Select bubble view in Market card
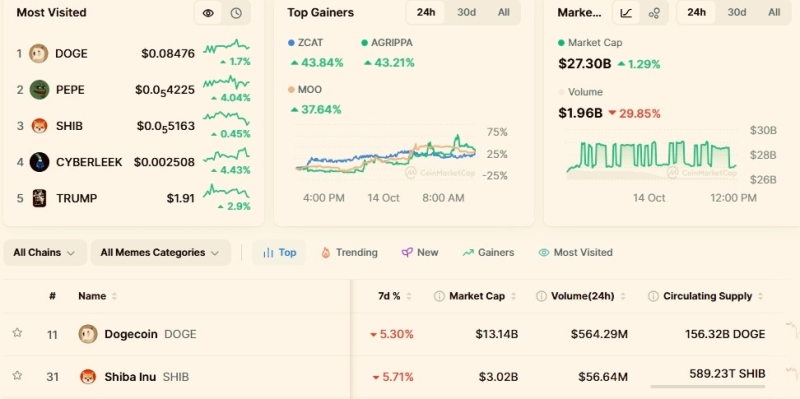 (x=654, y=13)
